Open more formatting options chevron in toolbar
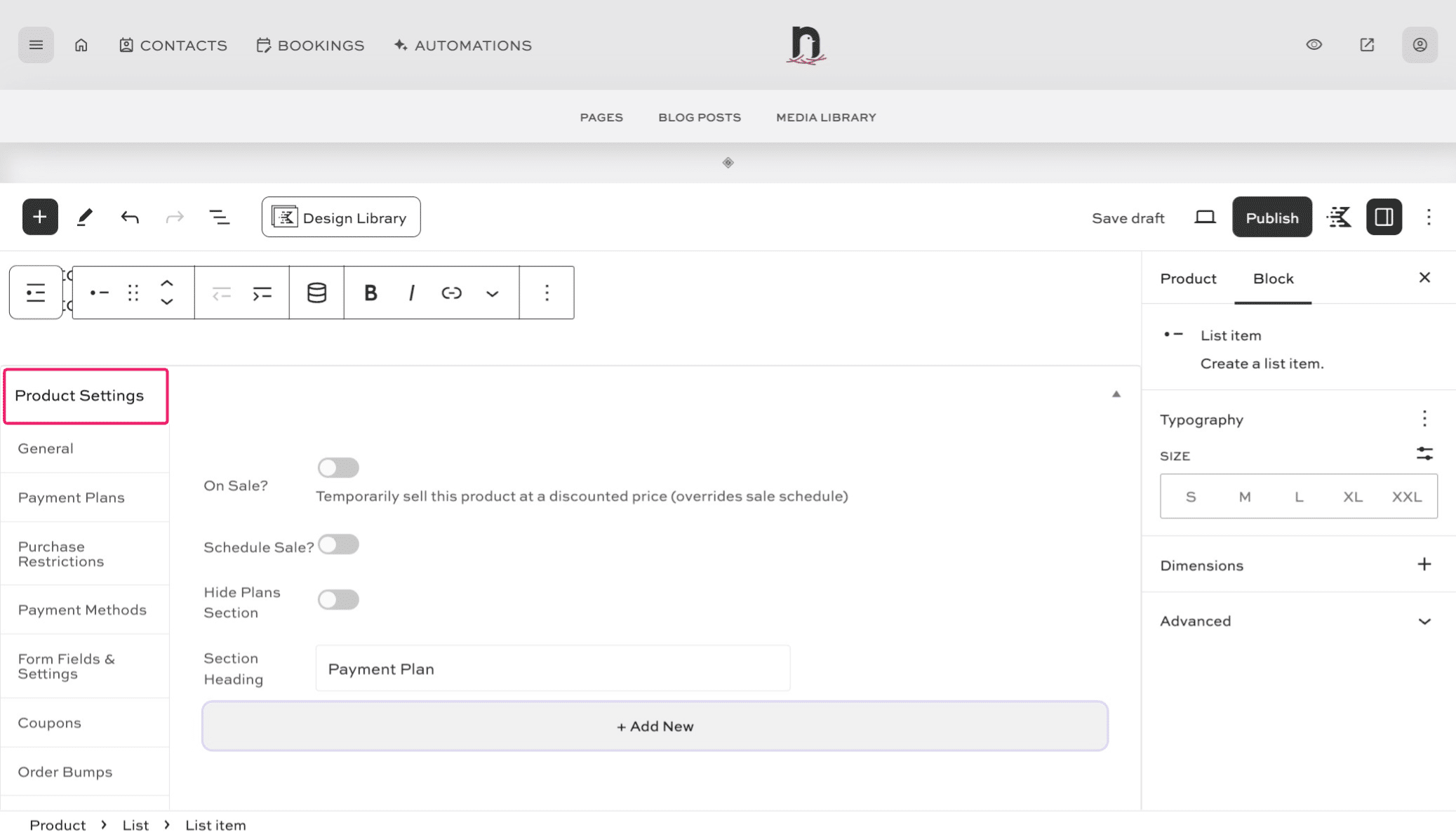This screenshot has height=837, width=1456. click(x=492, y=293)
